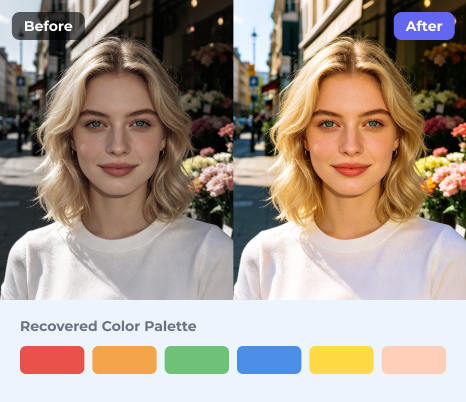The image size is (466, 402).
Task: Select the blue palette swatch
Action: click(269, 360)
